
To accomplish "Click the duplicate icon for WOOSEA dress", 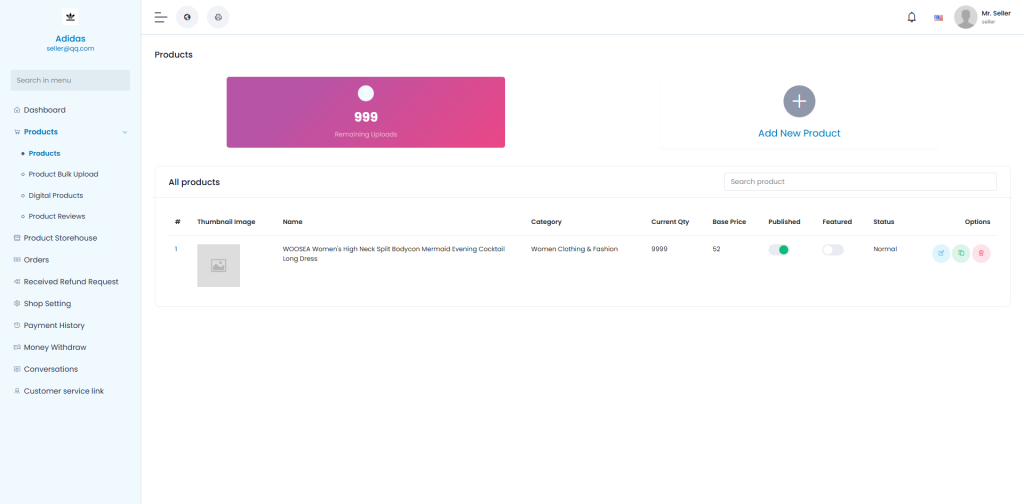I will pos(961,253).
